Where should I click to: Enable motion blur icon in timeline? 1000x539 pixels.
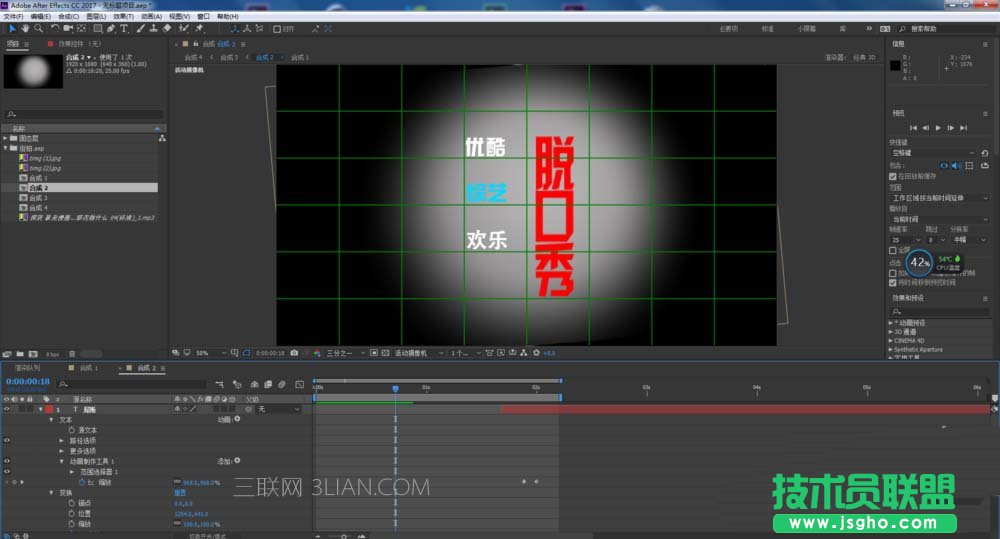[282, 385]
